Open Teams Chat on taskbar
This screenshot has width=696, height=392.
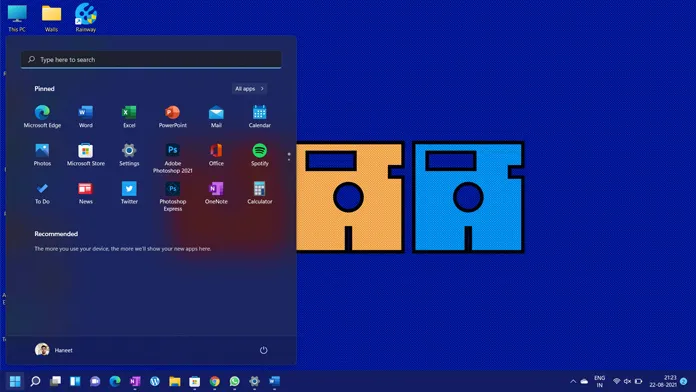click(x=95, y=381)
